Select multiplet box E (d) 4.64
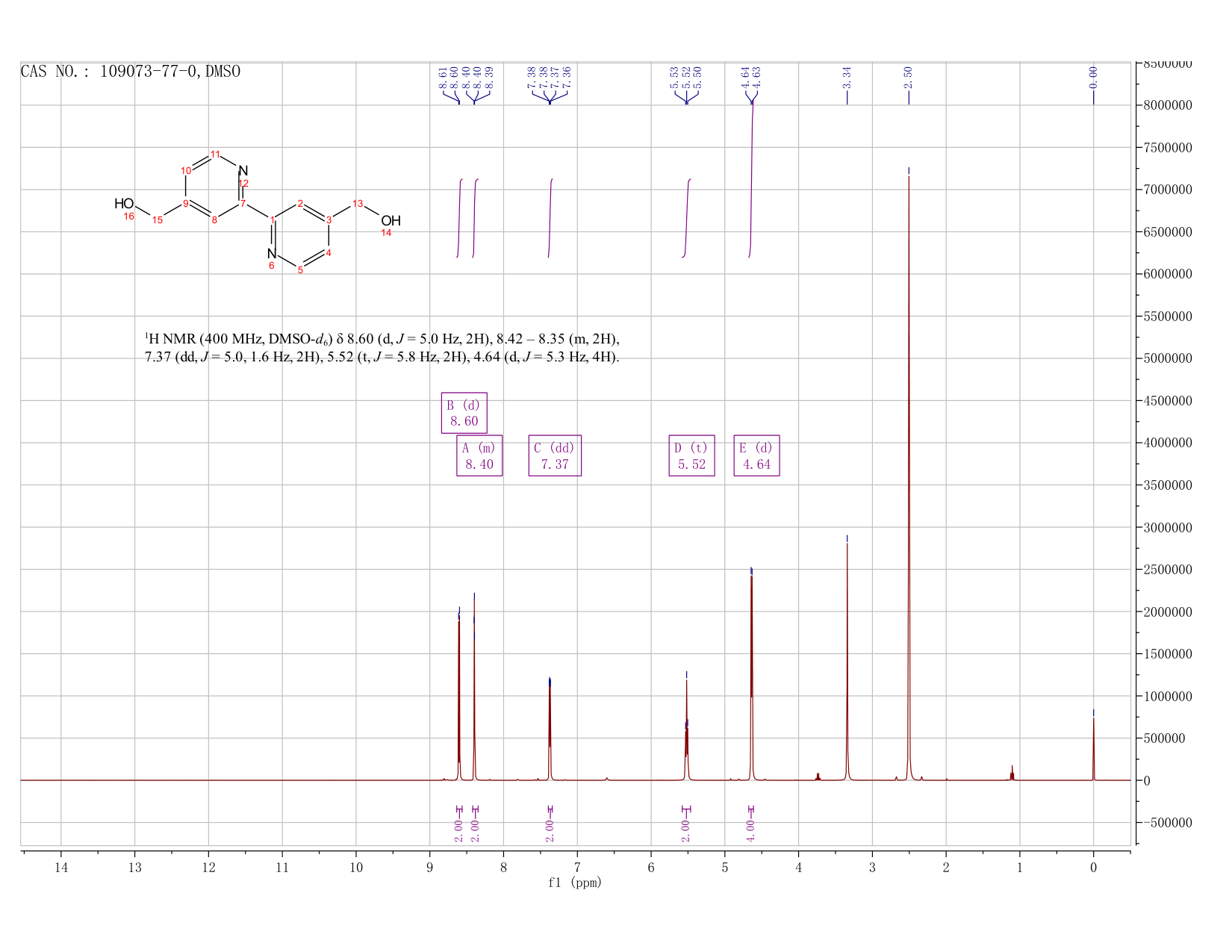This screenshot has width=1232, height=952. pos(757,455)
